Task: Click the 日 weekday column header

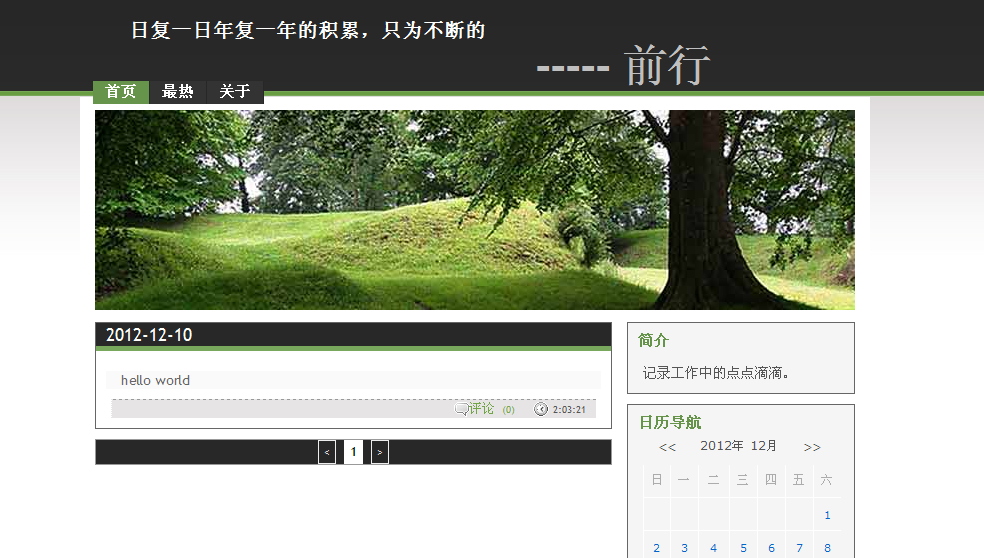Action: click(656, 480)
